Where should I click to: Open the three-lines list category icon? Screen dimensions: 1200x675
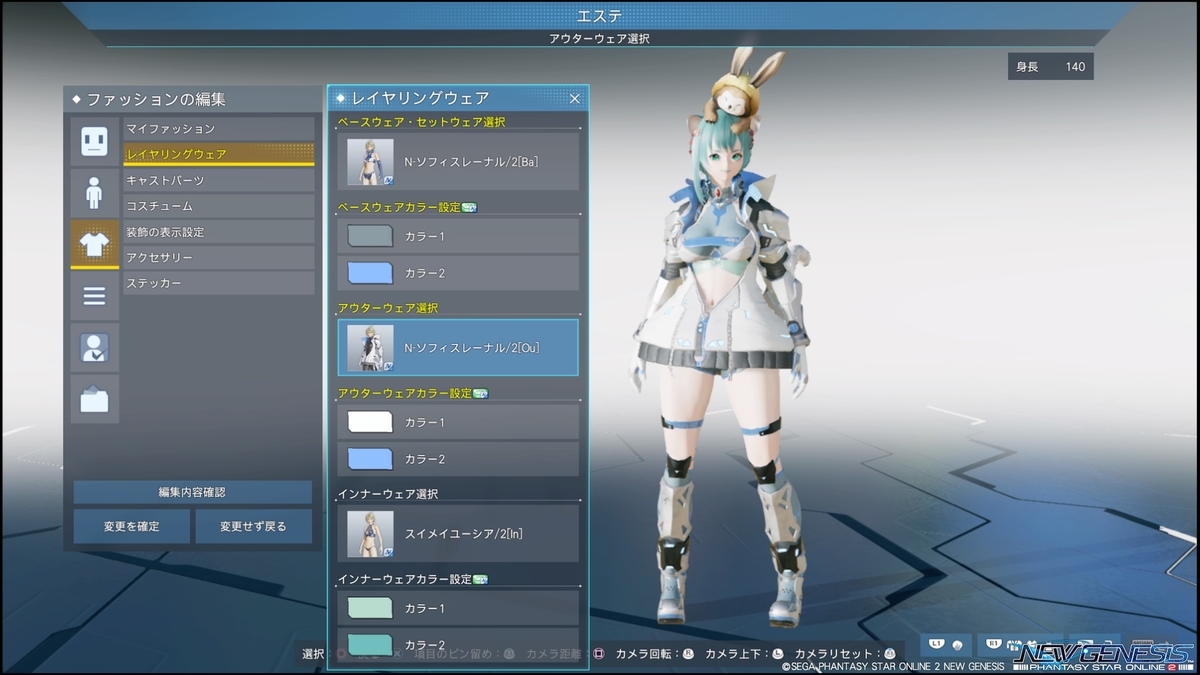coord(95,296)
